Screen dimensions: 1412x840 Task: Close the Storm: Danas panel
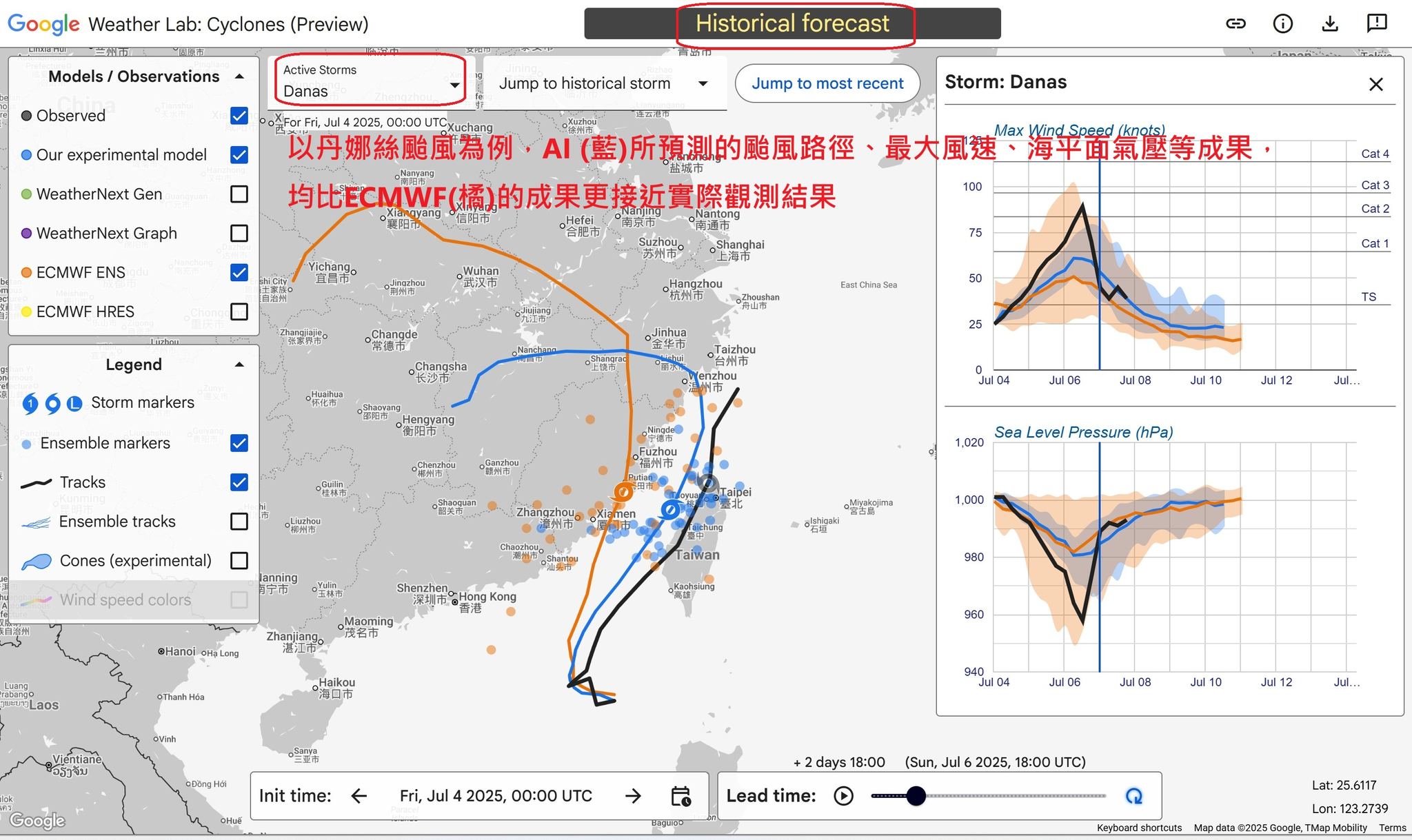coord(1376,84)
